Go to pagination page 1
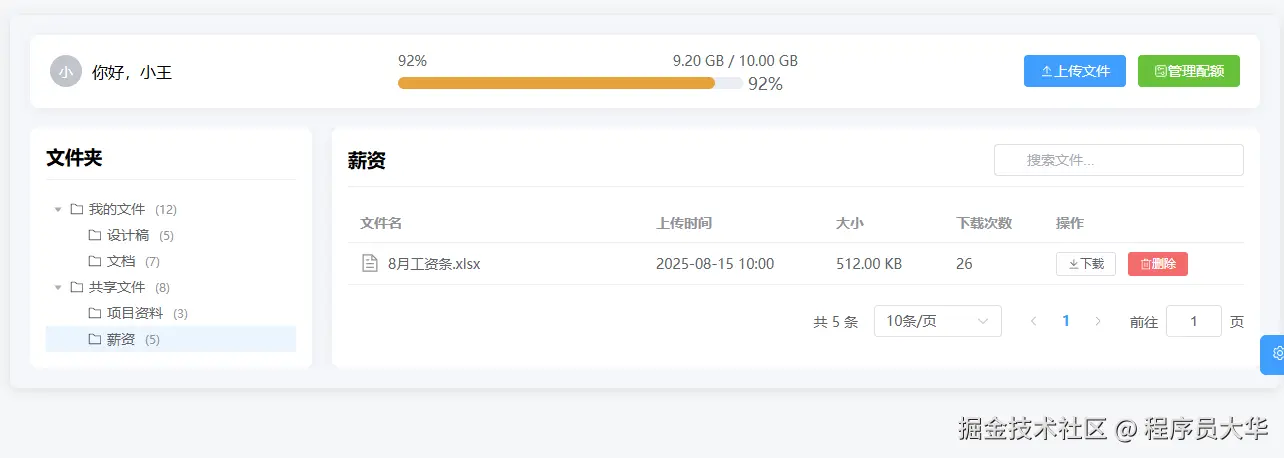Image resolution: width=1284 pixels, height=458 pixels. point(1066,321)
